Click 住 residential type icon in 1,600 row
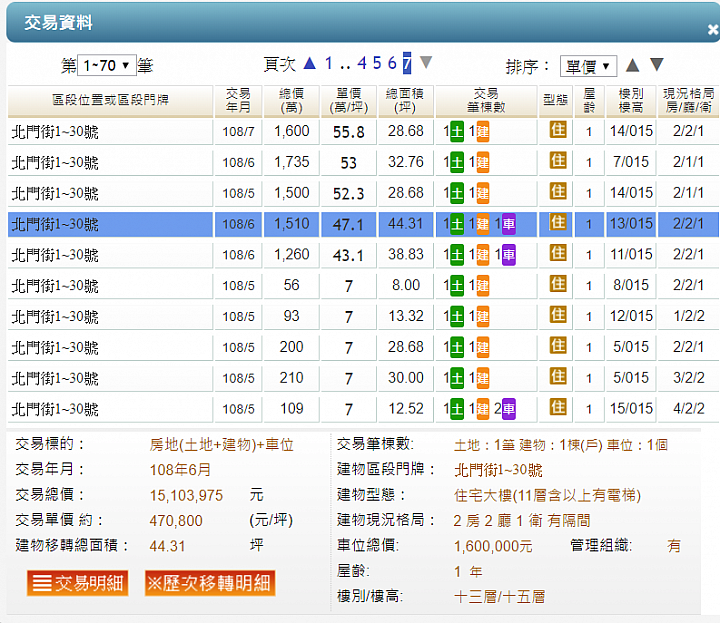This screenshot has height=623, width=720. [558, 130]
